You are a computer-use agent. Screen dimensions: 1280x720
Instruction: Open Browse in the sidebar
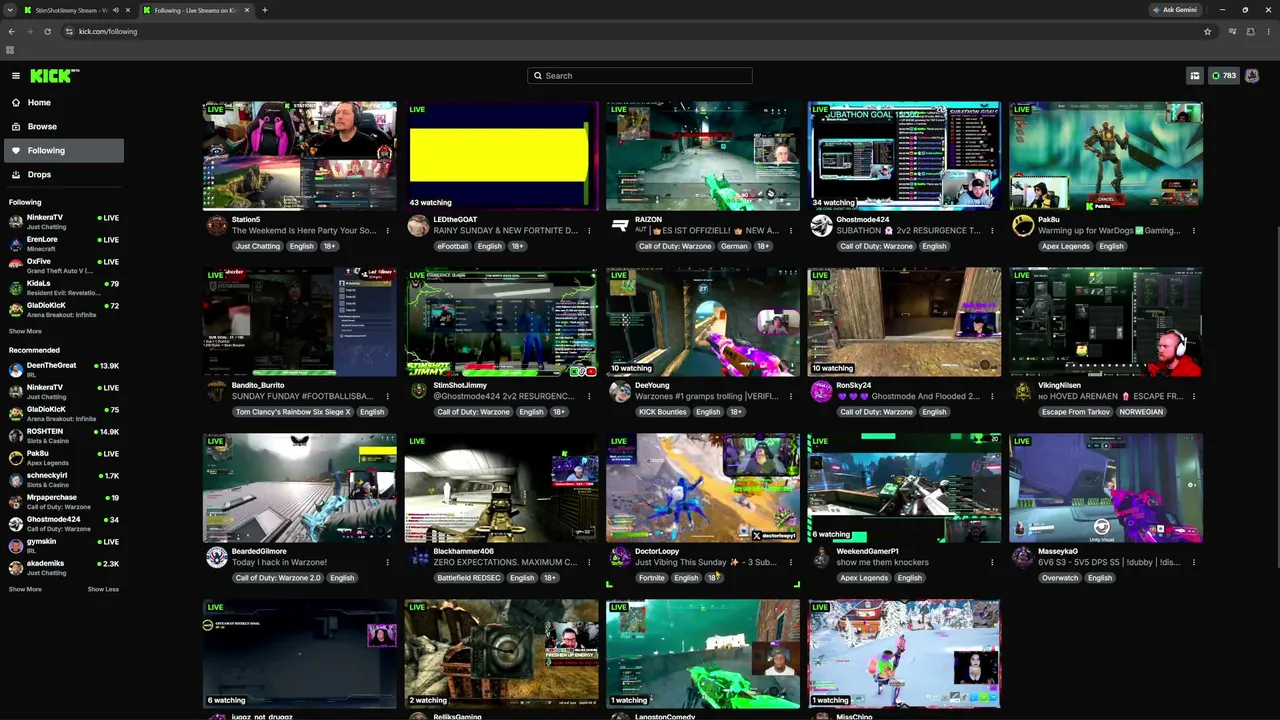click(62, 127)
